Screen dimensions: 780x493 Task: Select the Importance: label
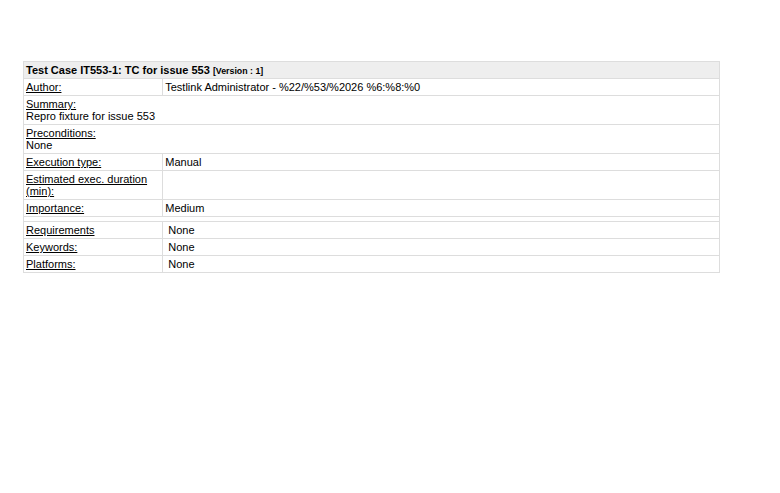tap(55, 208)
